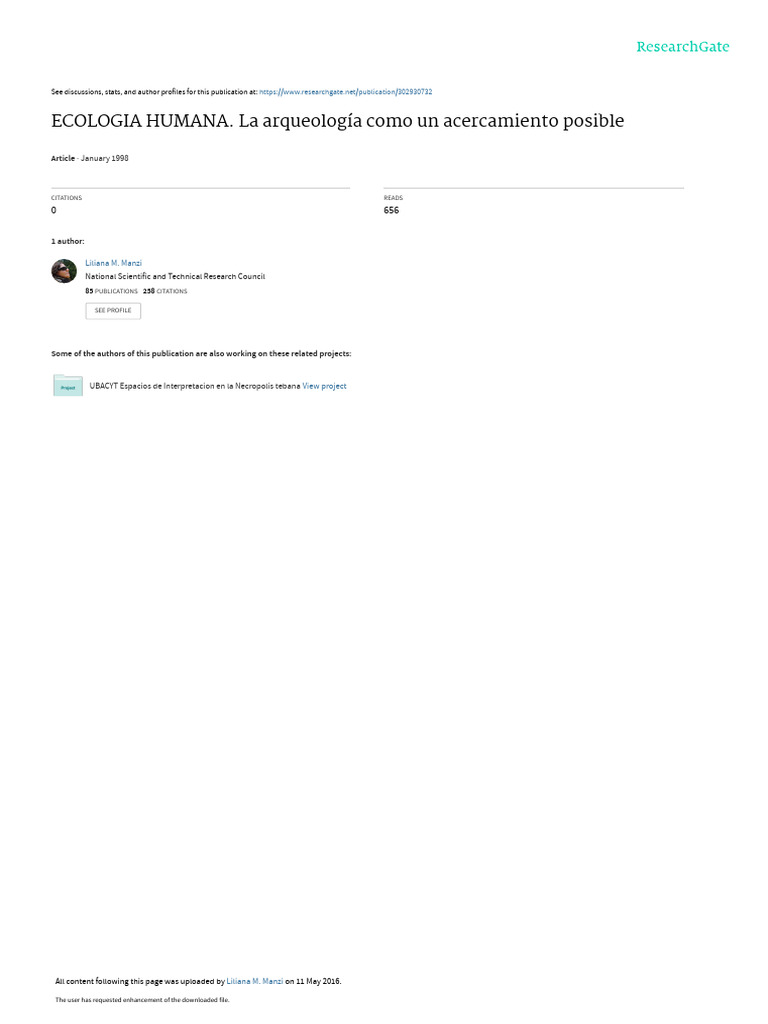The height and width of the screenshot is (1024, 768).
Task: Click the 258 CITATIONS author stat
Action: 165,291
